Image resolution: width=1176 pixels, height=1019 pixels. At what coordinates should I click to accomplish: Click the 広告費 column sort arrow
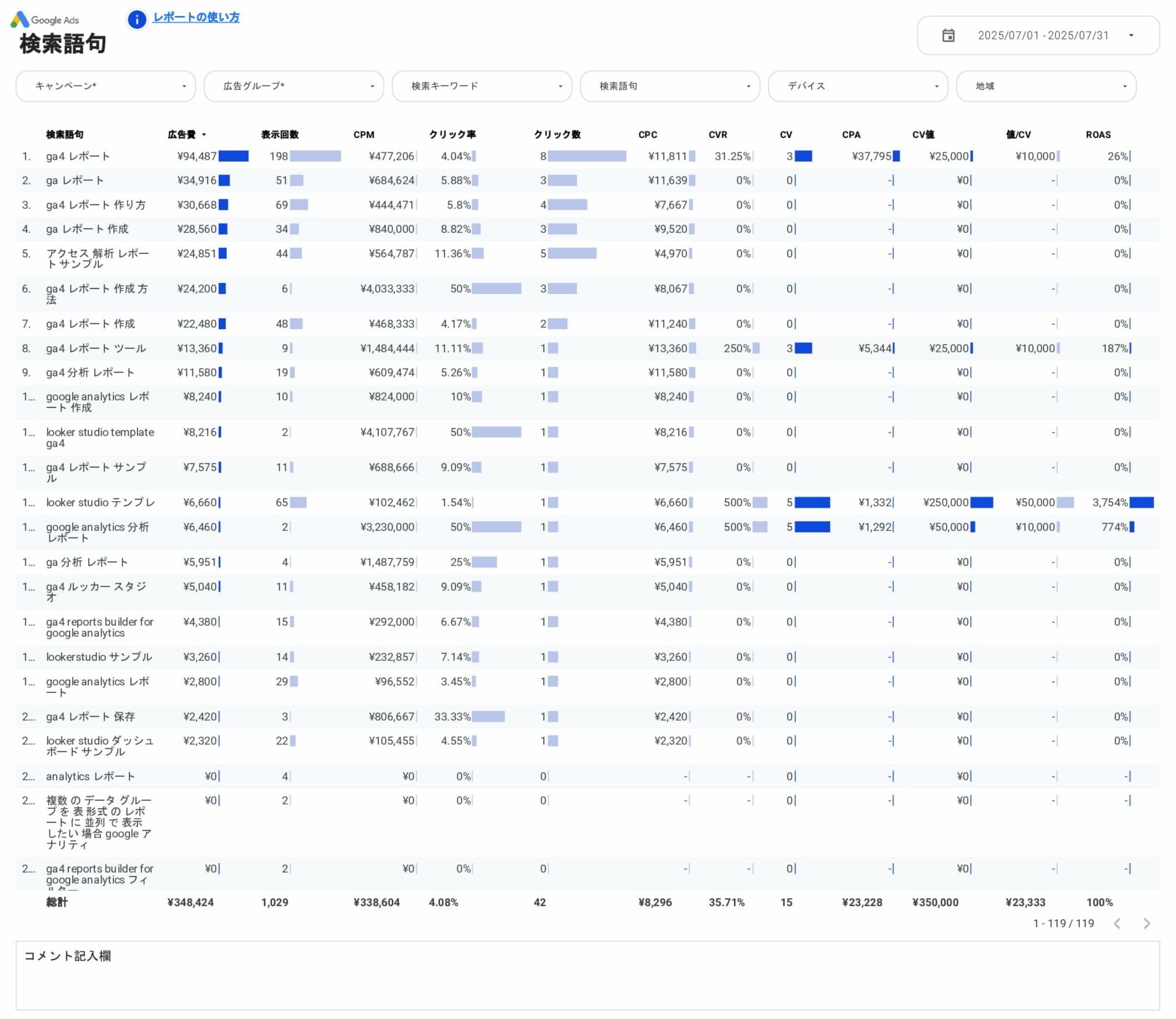[x=204, y=135]
